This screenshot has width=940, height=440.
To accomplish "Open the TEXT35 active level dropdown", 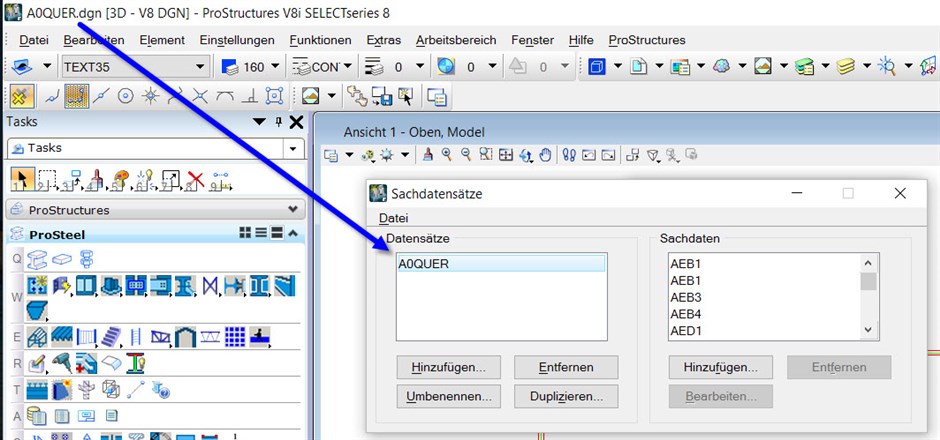I will click(x=200, y=67).
